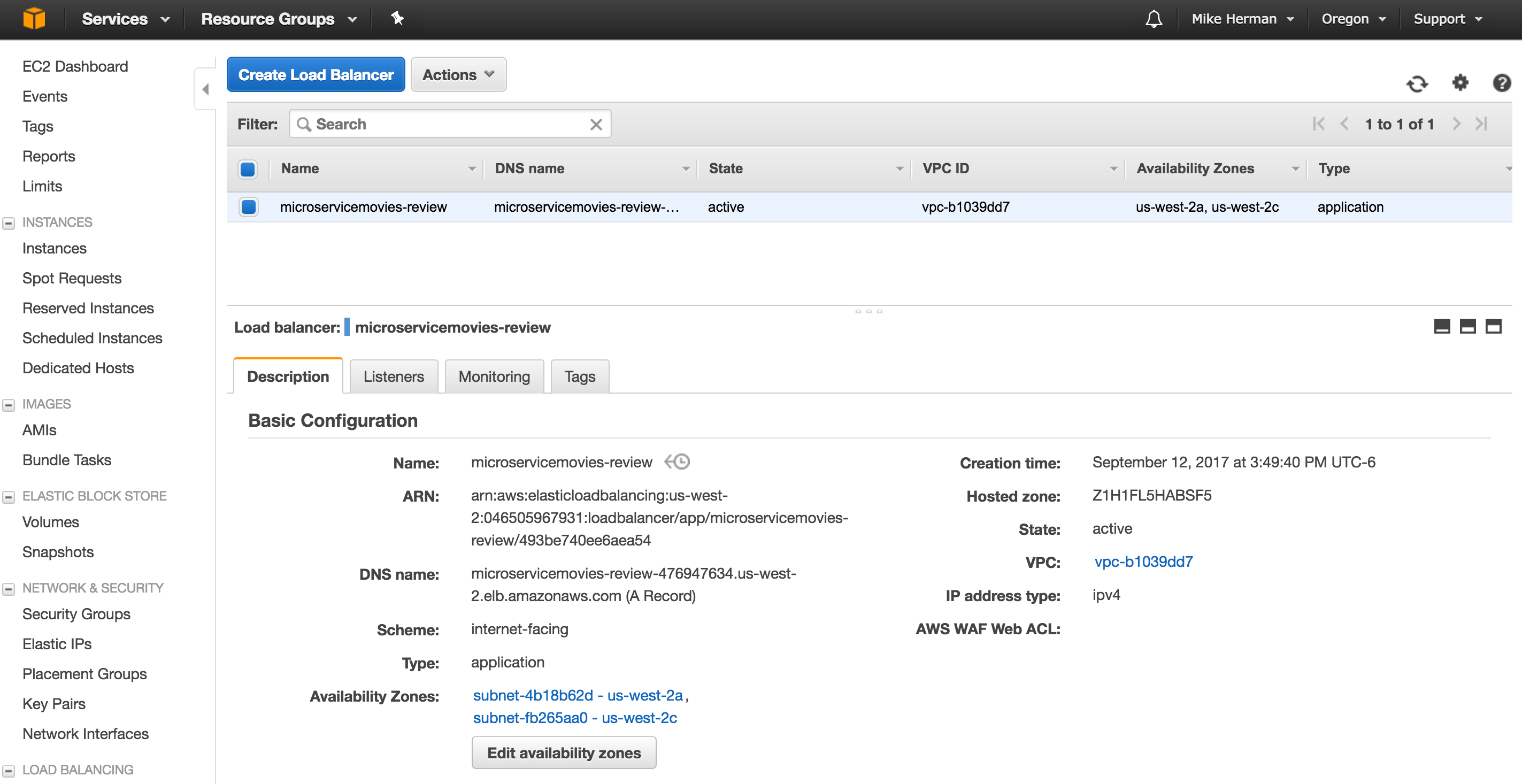Image resolution: width=1522 pixels, height=784 pixels.
Task: Click the AWS home logo
Action: [34, 18]
